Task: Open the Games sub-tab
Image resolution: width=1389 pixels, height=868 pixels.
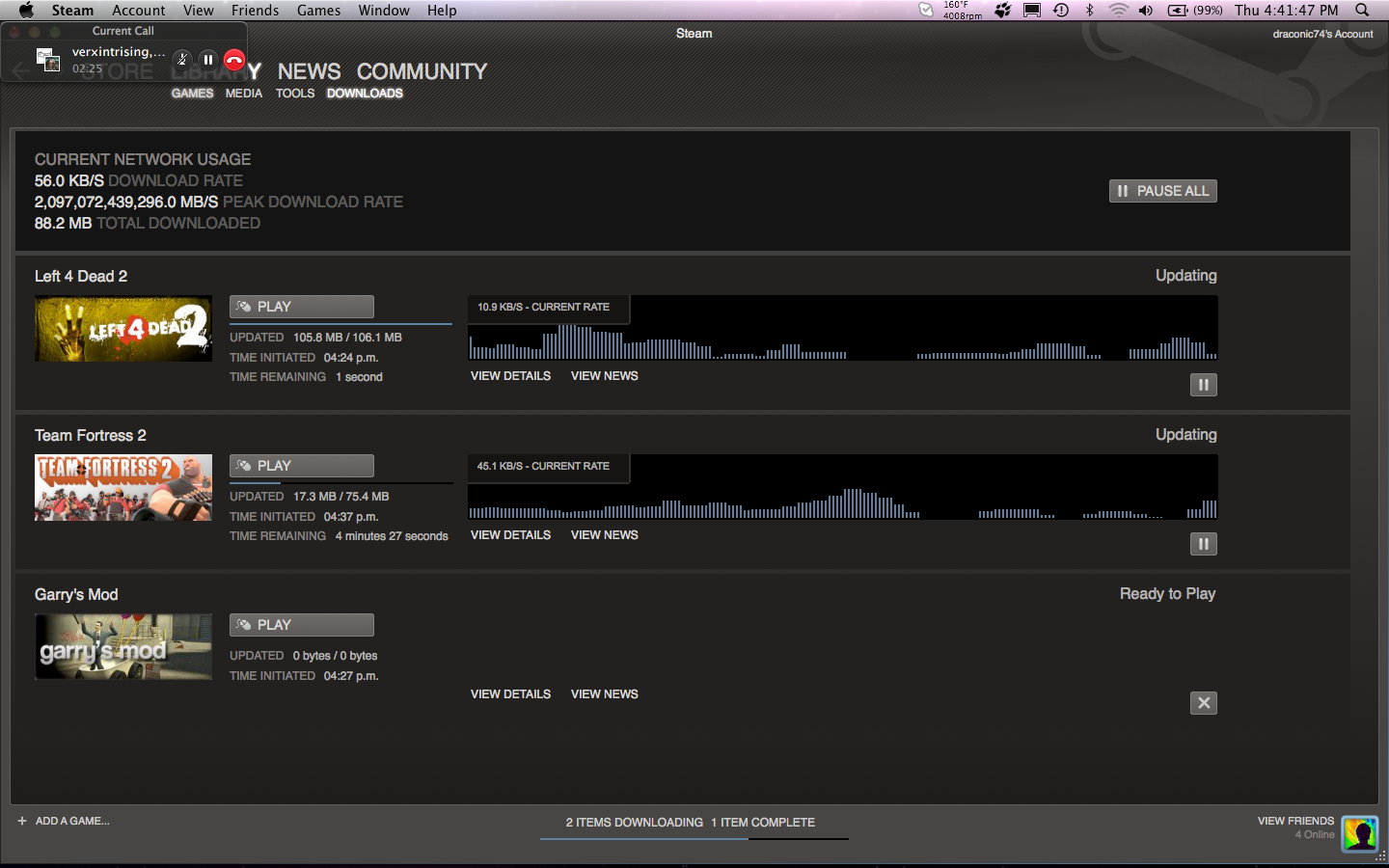Action: pyautogui.click(x=192, y=94)
